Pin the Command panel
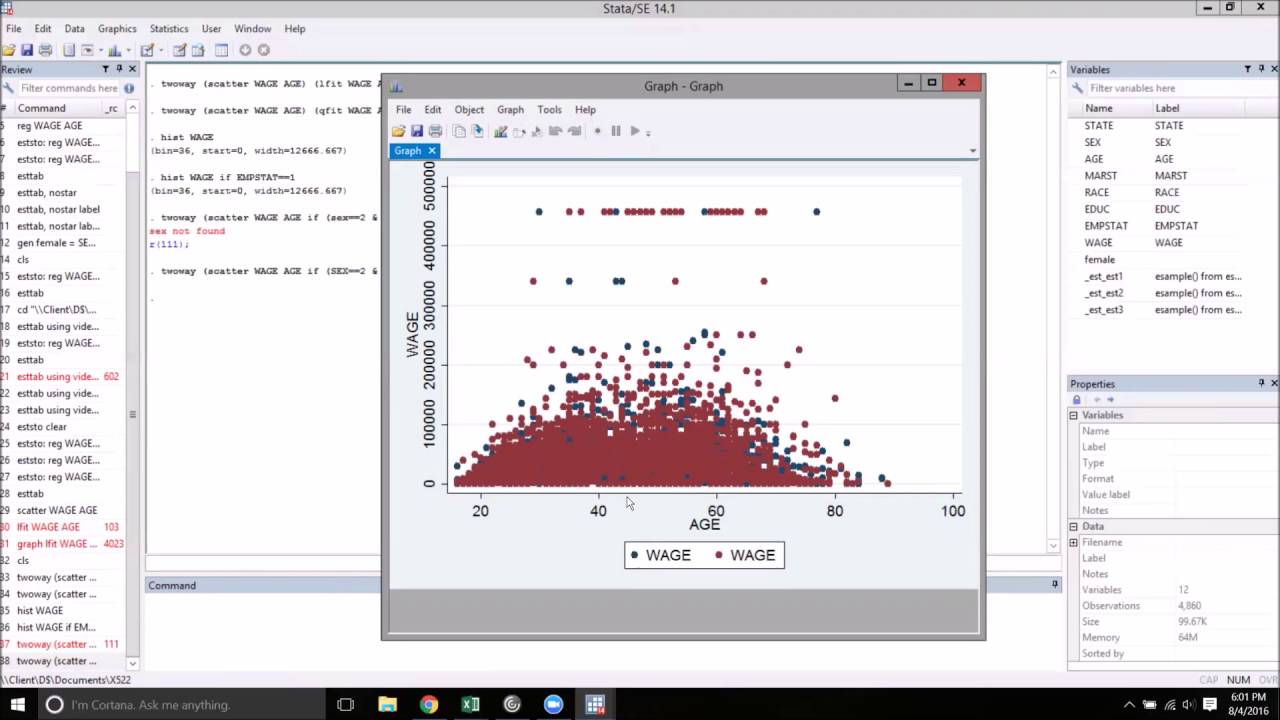The image size is (1280, 720). (x=1054, y=584)
